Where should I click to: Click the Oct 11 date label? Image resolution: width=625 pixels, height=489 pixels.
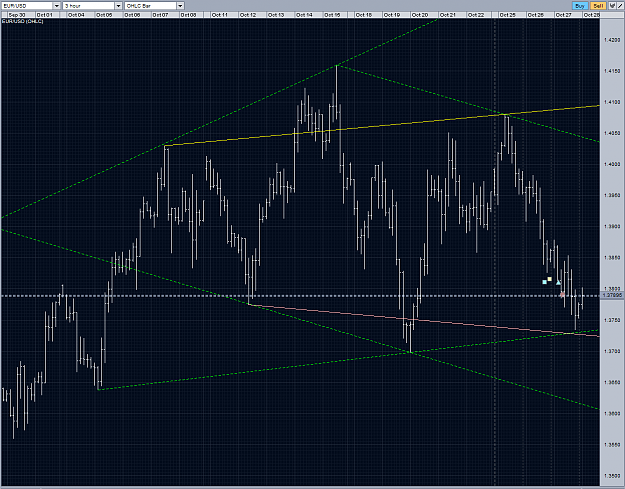[x=220, y=15]
